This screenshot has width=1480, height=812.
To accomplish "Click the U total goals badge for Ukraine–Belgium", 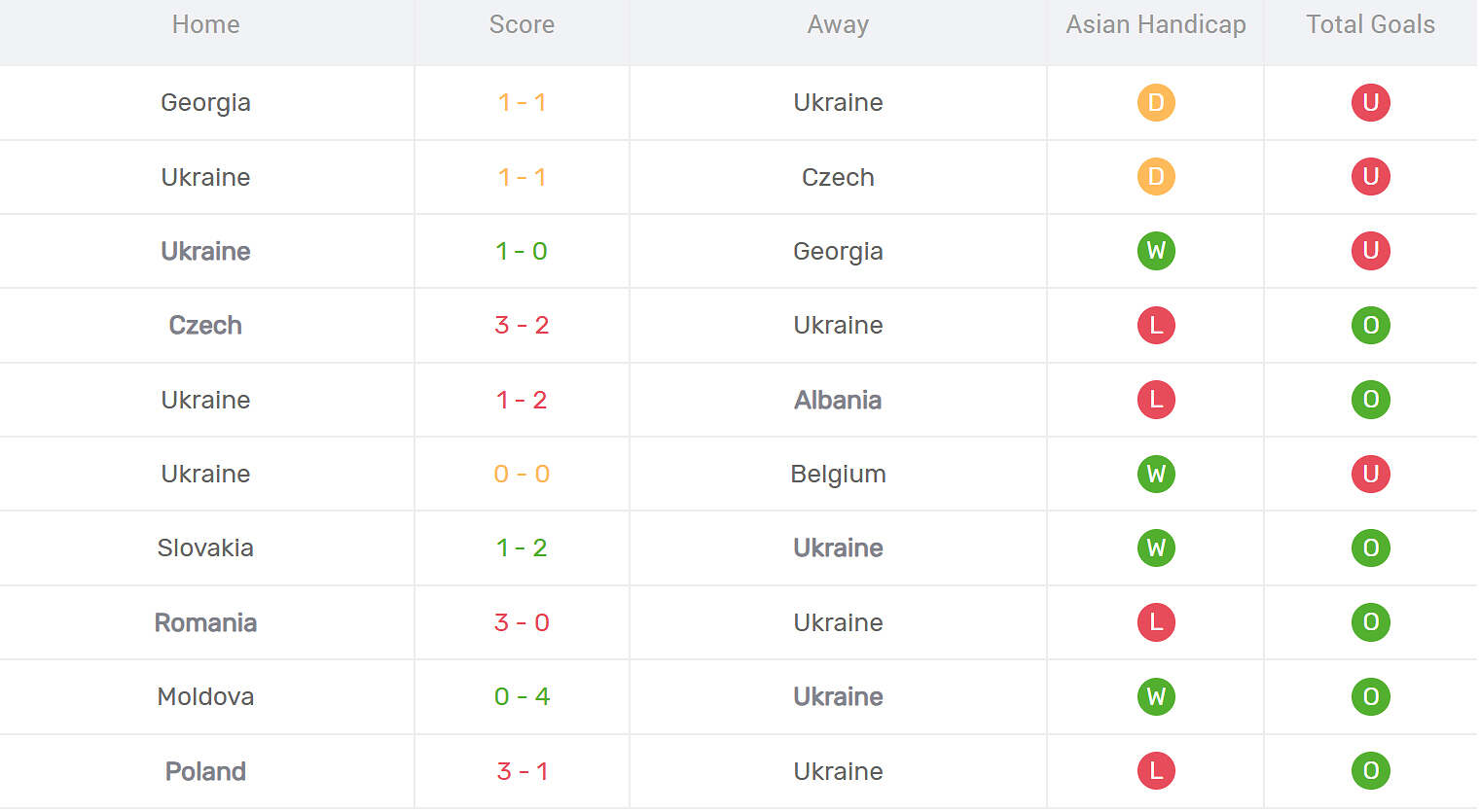I will 1370,474.
